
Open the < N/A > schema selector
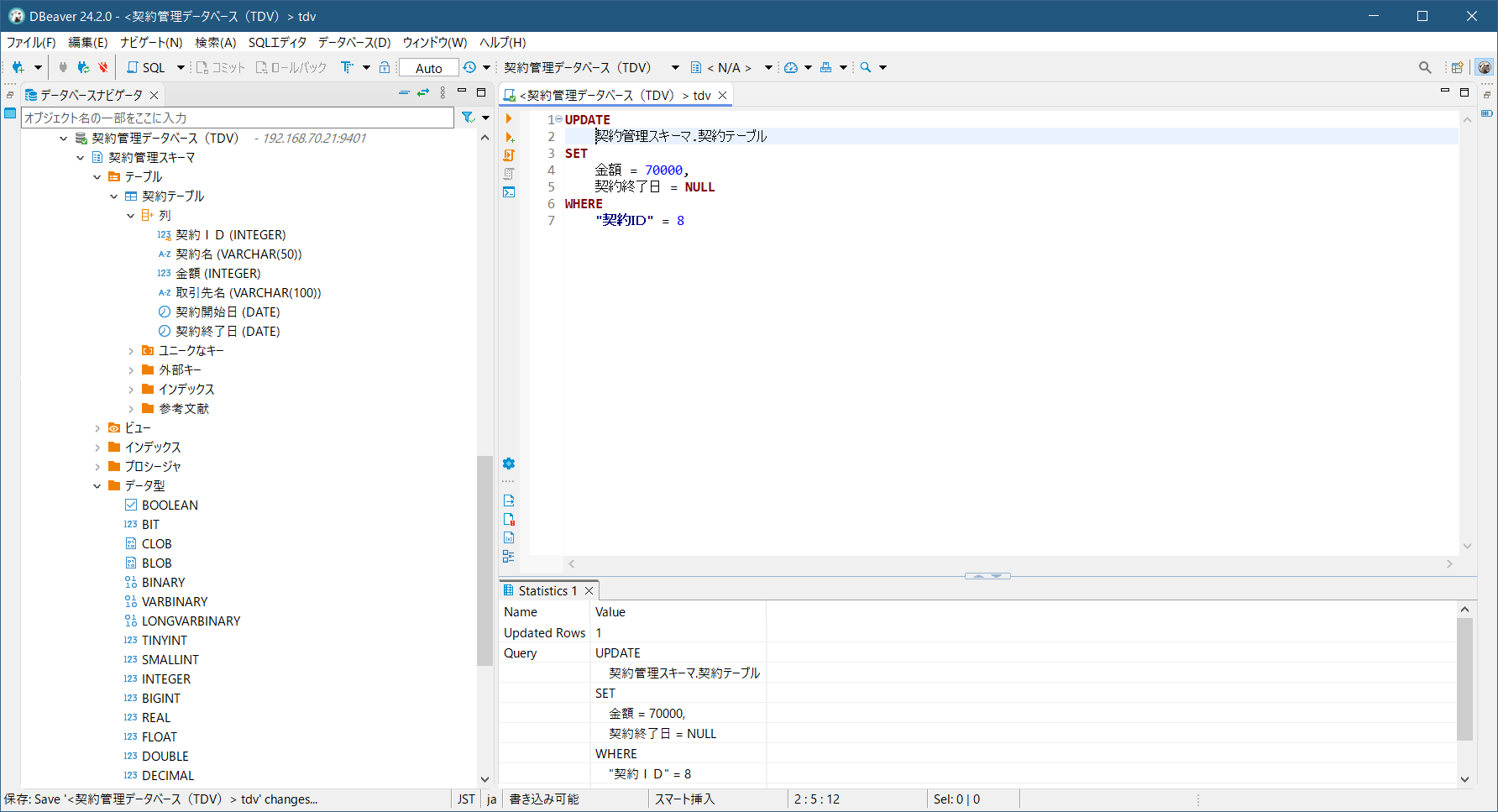(731, 67)
